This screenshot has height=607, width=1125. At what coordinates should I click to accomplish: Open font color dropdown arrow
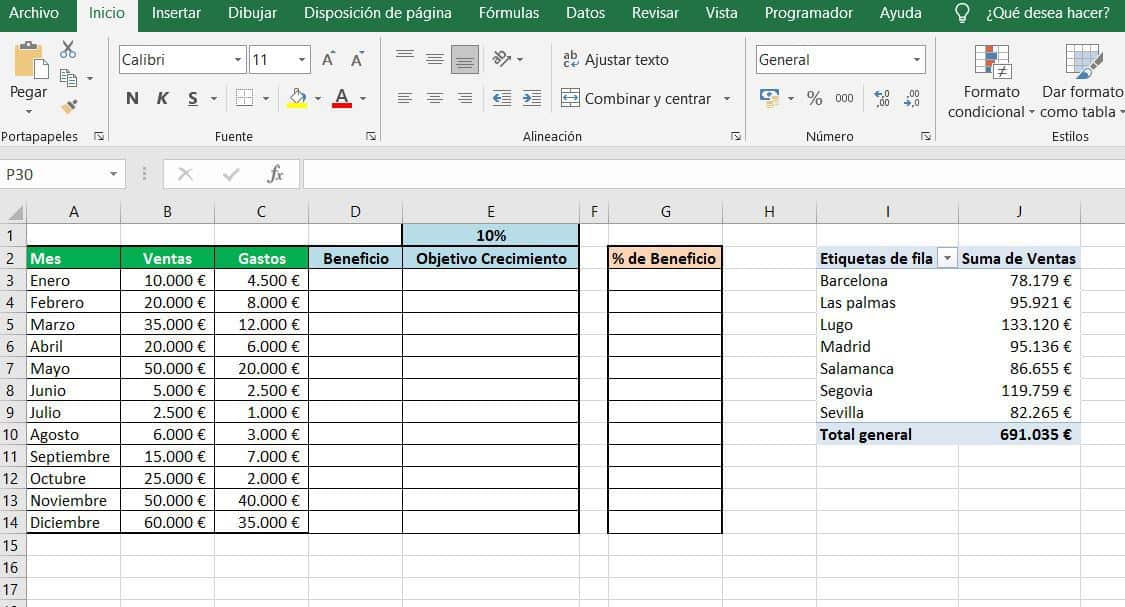tap(363, 98)
